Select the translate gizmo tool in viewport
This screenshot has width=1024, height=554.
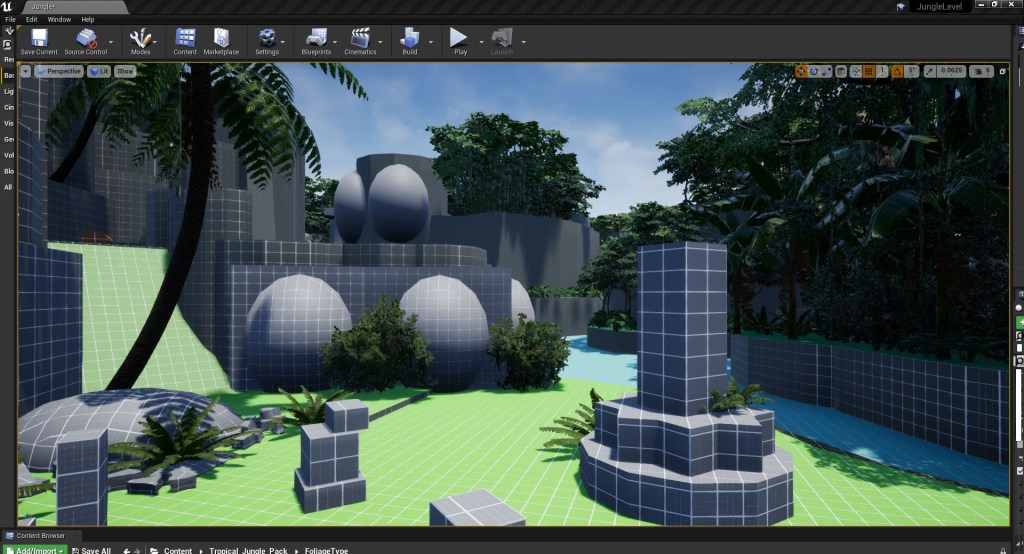(801, 71)
